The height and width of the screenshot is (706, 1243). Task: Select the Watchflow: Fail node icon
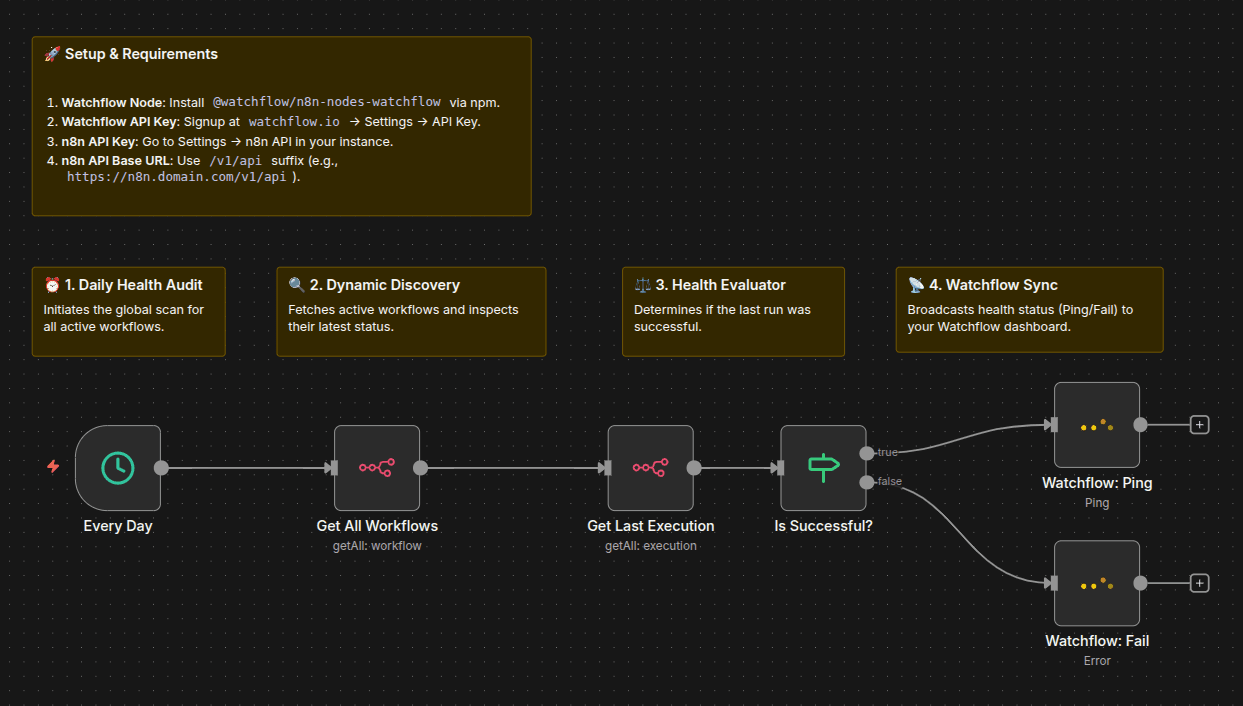1096,583
